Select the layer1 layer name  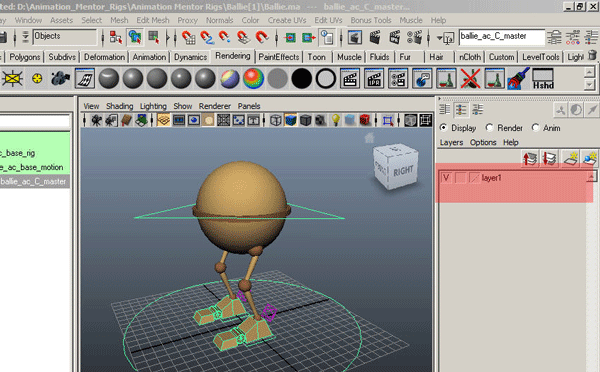(491, 178)
